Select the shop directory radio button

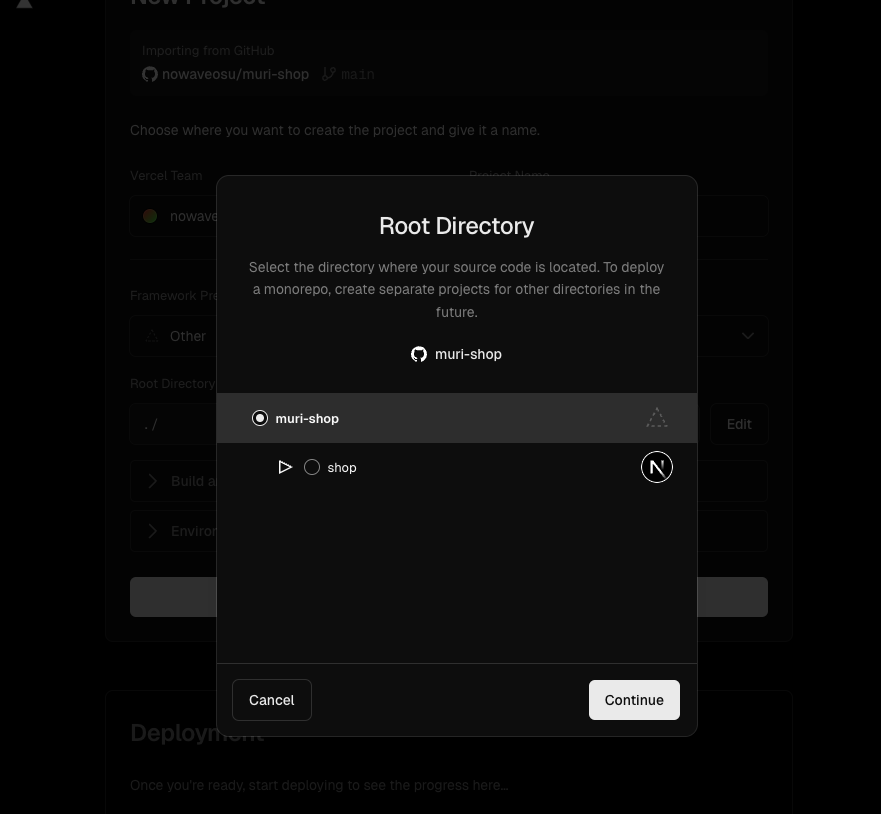[x=312, y=467]
